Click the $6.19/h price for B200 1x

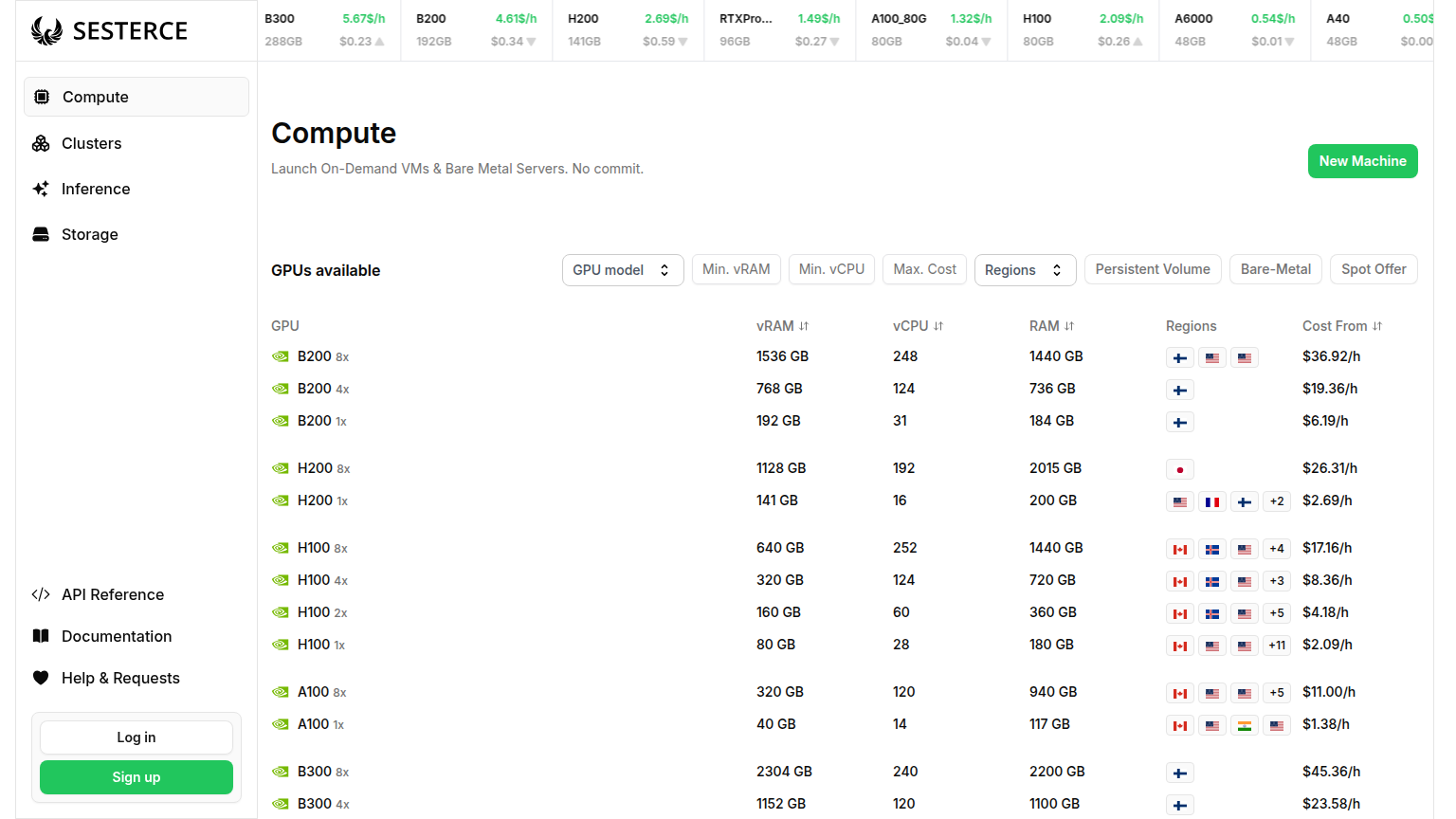point(1325,421)
